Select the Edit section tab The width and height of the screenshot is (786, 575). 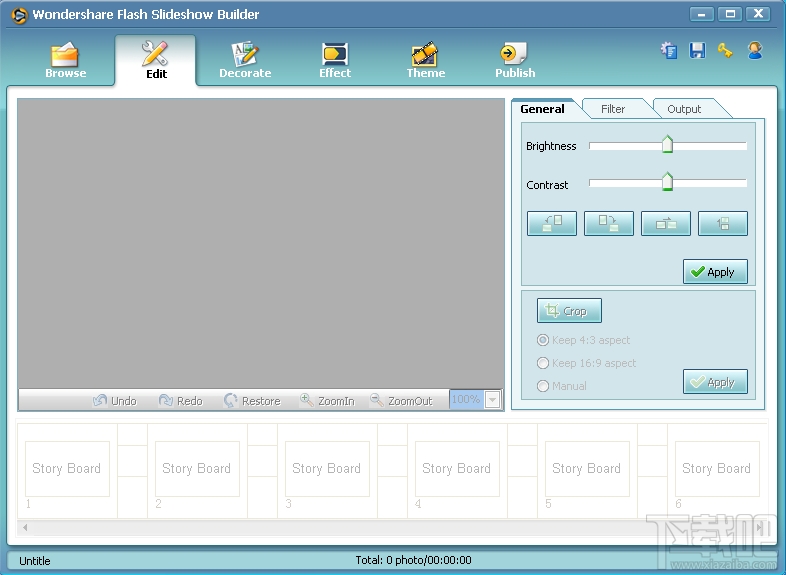coord(155,61)
